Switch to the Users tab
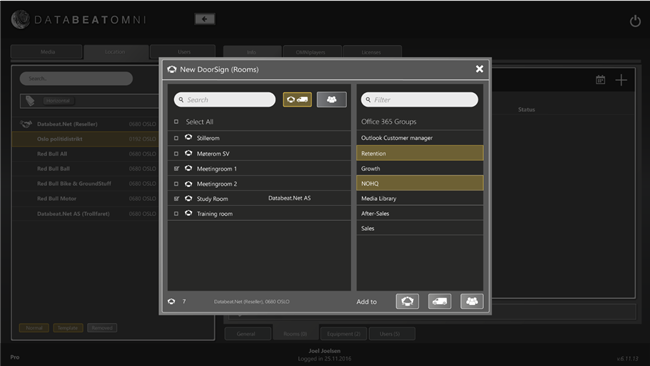Screen dimensions: 650x366 (x=184, y=52)
